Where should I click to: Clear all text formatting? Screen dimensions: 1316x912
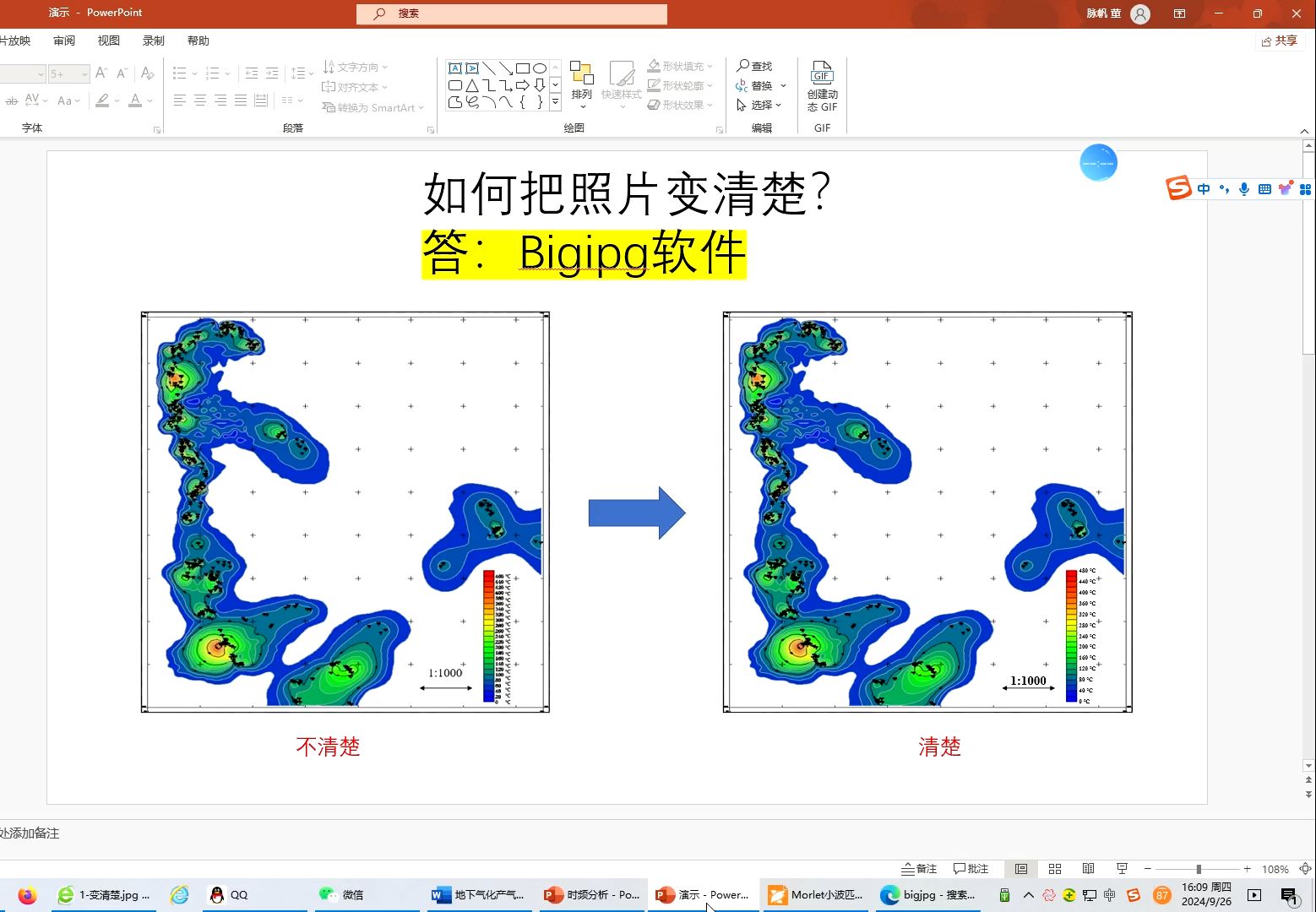148,73
